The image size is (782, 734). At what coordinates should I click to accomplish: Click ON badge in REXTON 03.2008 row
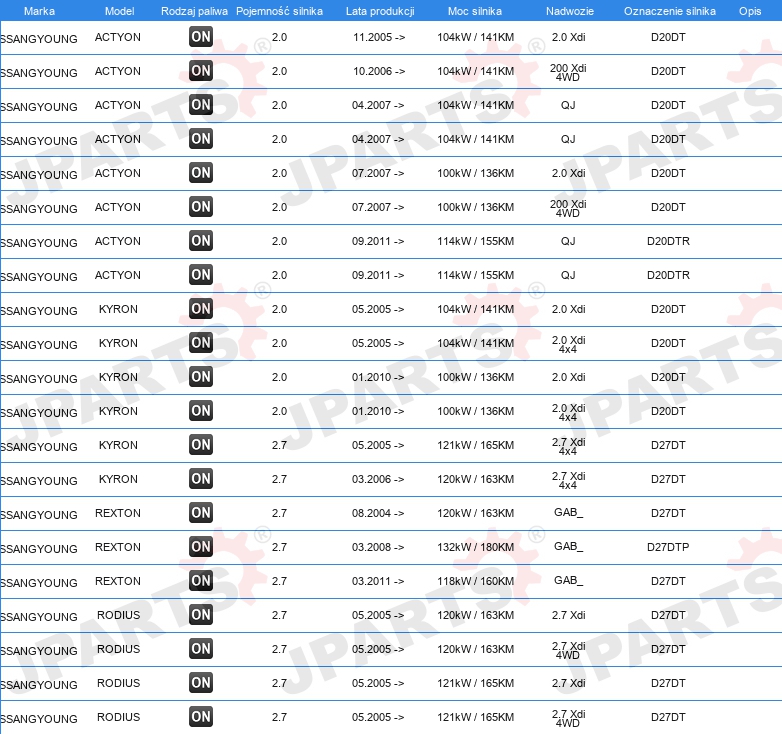coord(201,547)
